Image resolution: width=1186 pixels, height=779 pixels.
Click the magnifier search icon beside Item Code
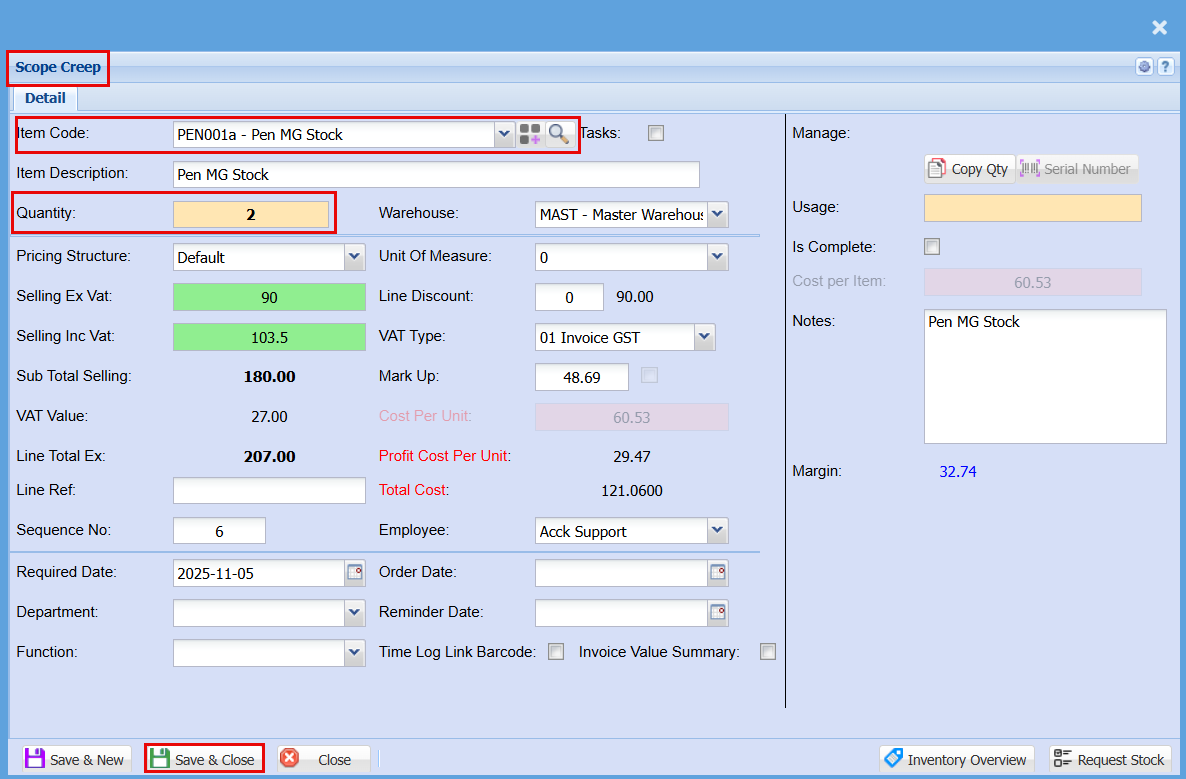pyautogui.click(x=558, y=134)
